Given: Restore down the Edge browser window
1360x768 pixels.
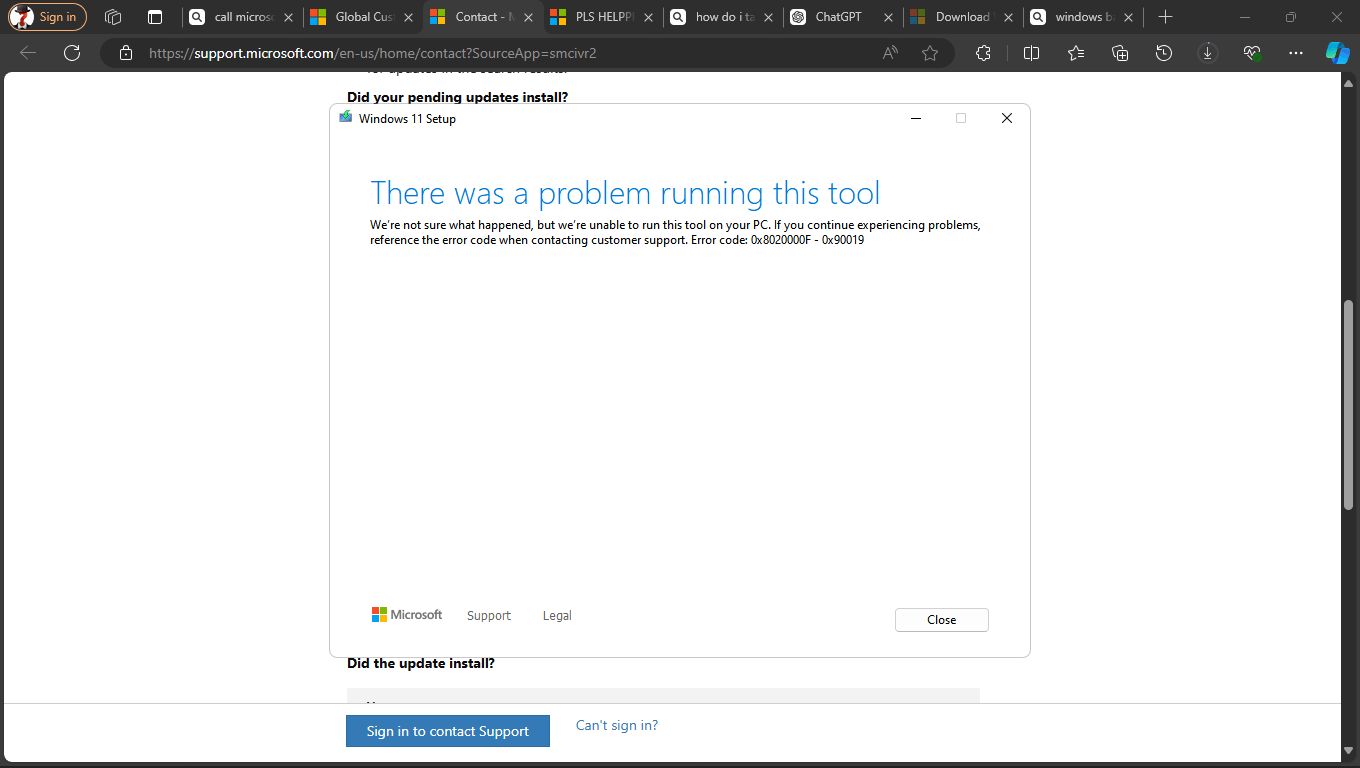Looking at the screenshot, I should (x=1290, y=17).
